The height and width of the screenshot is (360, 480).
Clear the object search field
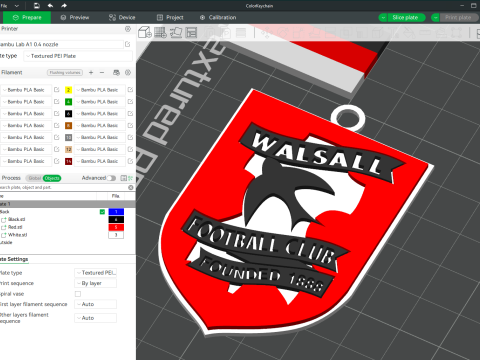pyautogui.click(x=131, y=187)
